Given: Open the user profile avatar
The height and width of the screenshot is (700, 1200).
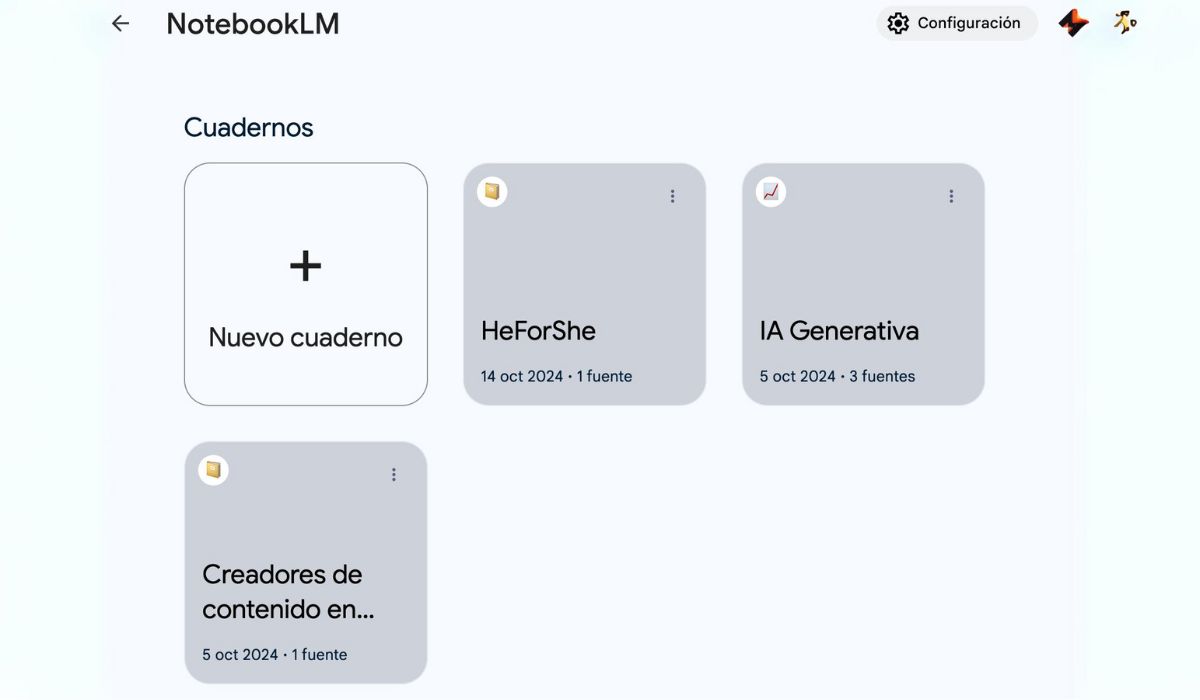Looking at the screenshot, I should [1125, 23].
